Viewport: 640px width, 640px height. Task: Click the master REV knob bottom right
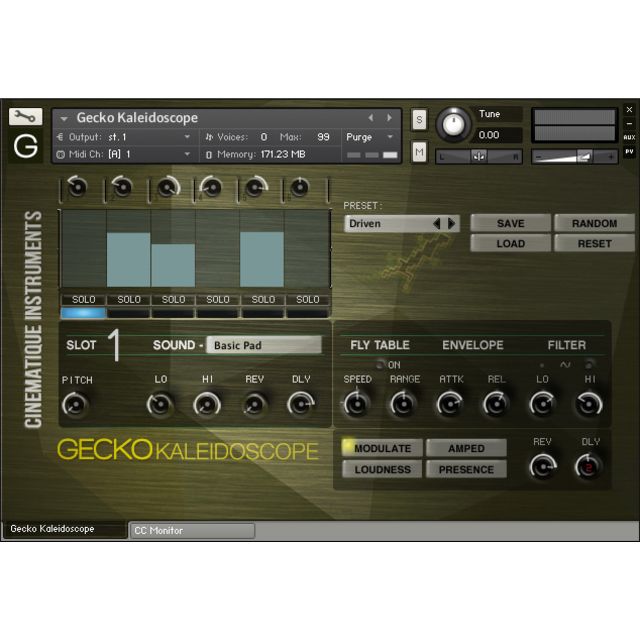pos(543,467)
